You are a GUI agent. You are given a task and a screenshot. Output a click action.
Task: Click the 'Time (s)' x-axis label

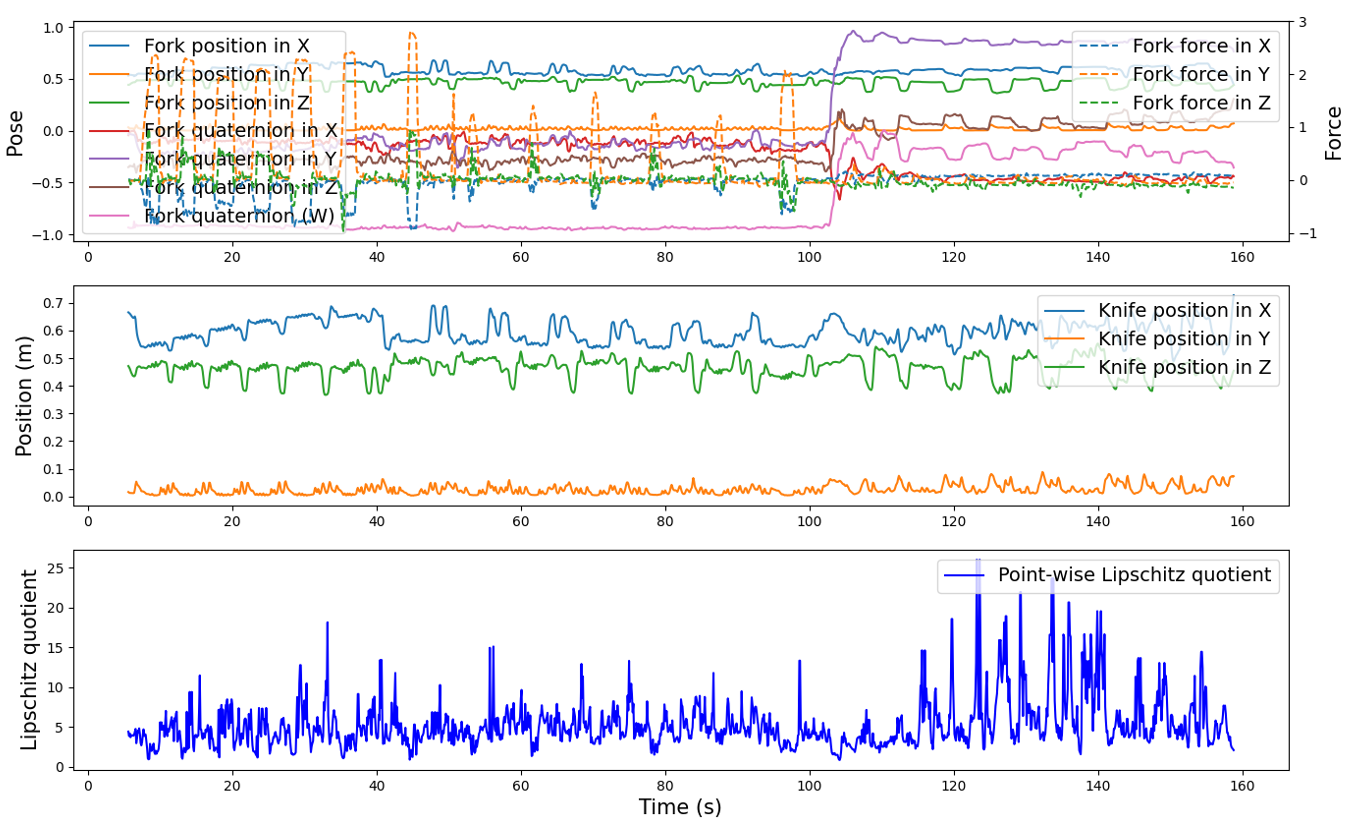[x=680, y=807]
